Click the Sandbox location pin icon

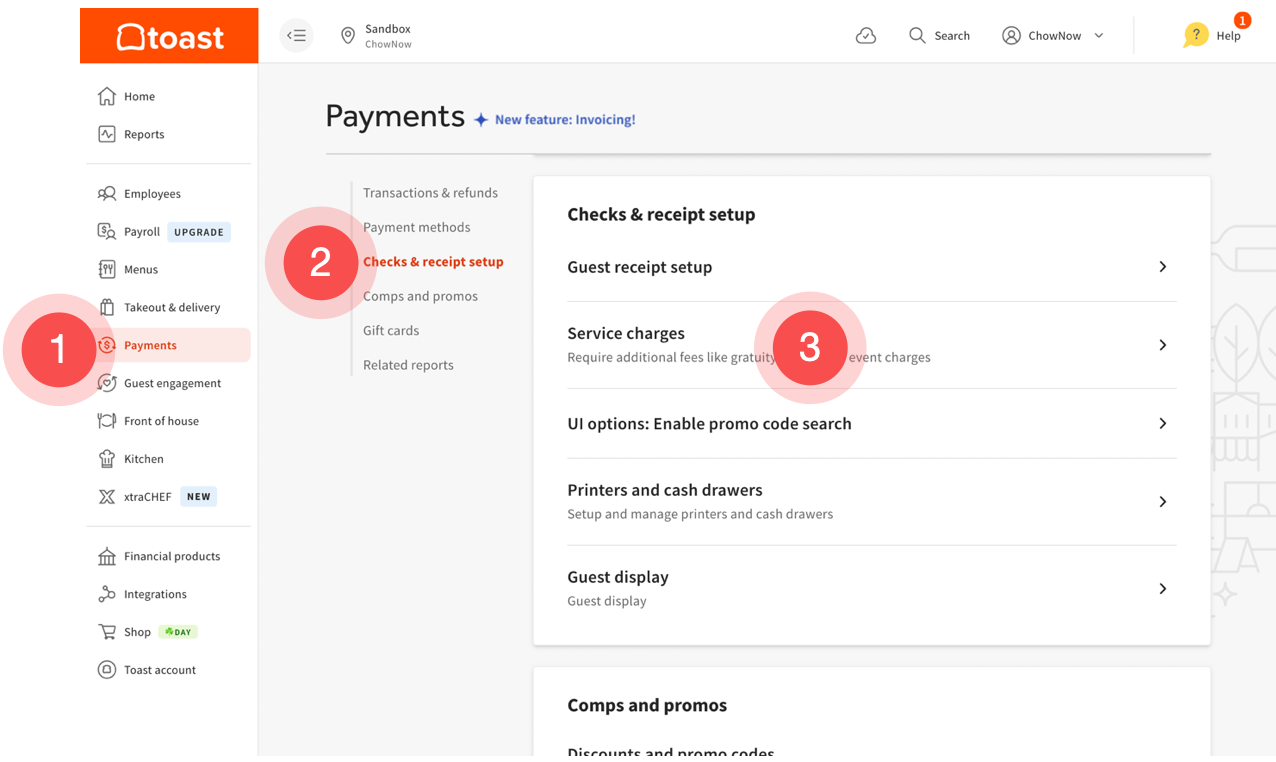[x=348, y=36]
